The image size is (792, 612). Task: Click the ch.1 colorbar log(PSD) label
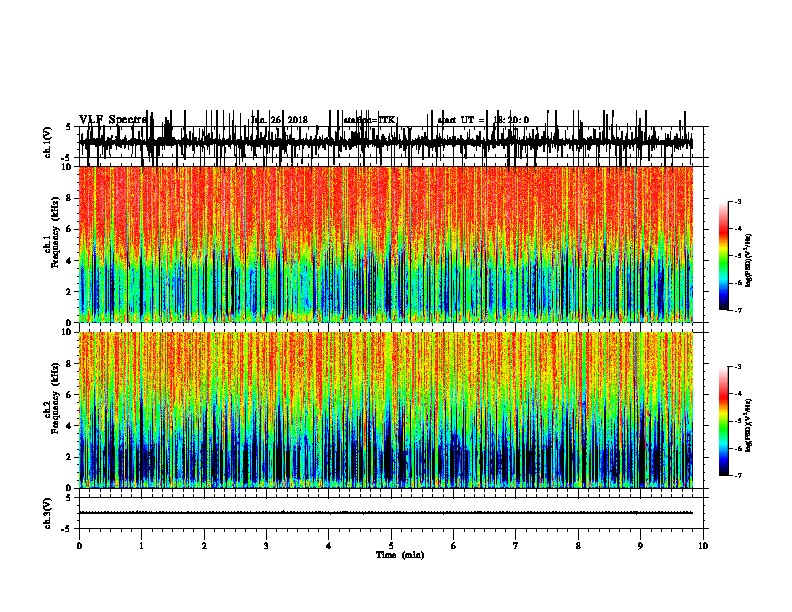pyautogui.click(x=748, y=260)
